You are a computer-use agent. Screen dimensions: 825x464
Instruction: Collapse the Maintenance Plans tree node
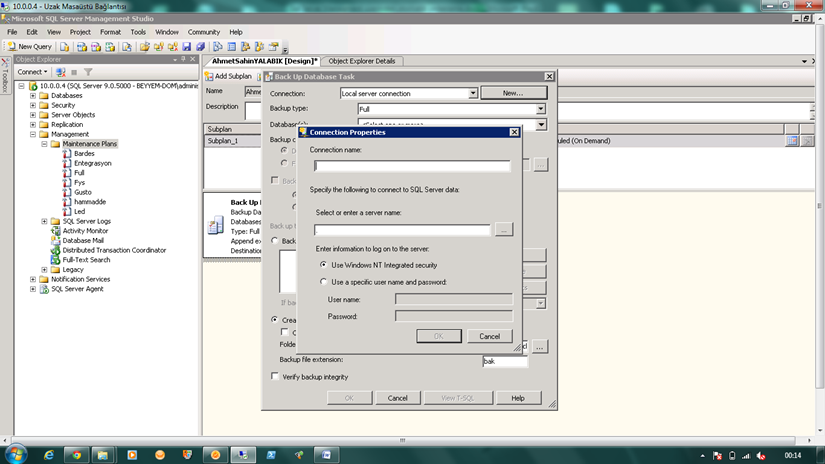click(44, 144)
